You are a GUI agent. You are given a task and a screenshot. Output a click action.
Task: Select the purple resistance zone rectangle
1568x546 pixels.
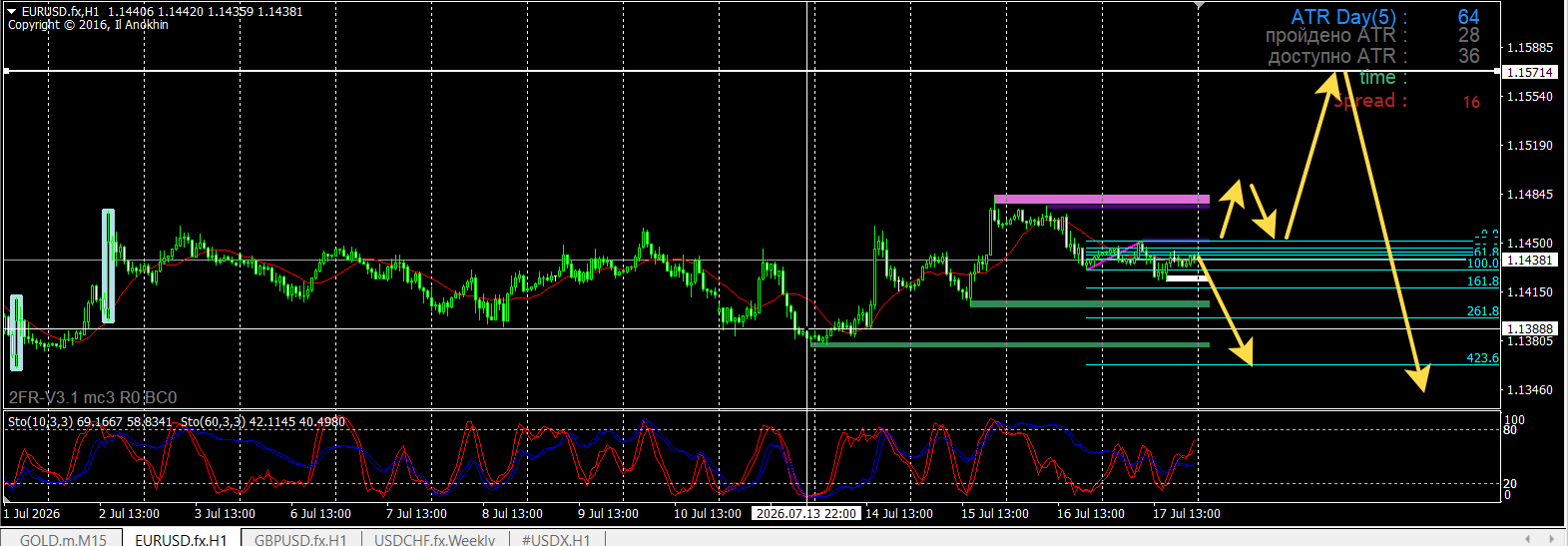(1102, 200)
